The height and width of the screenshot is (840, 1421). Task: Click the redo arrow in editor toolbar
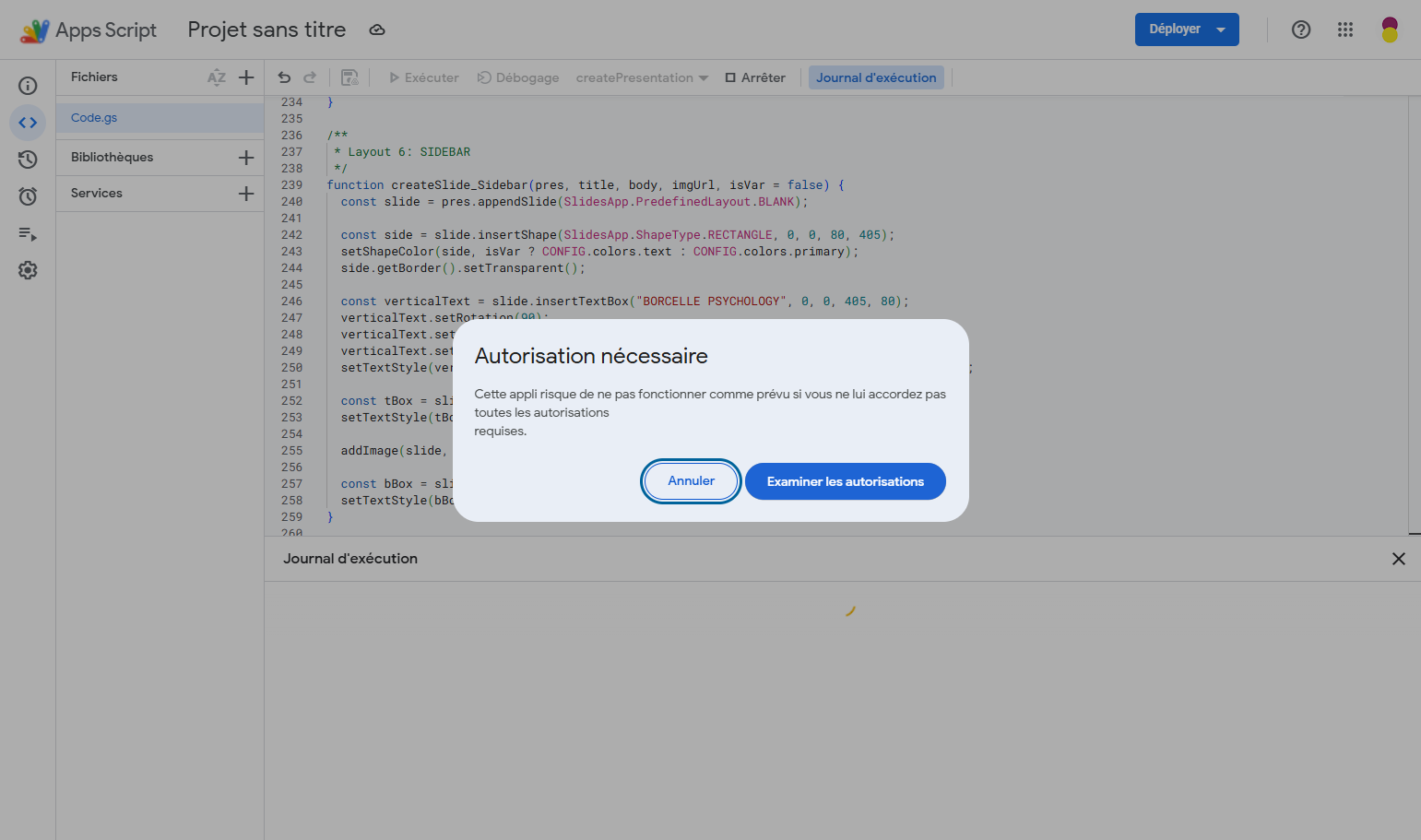coord(310,77)
